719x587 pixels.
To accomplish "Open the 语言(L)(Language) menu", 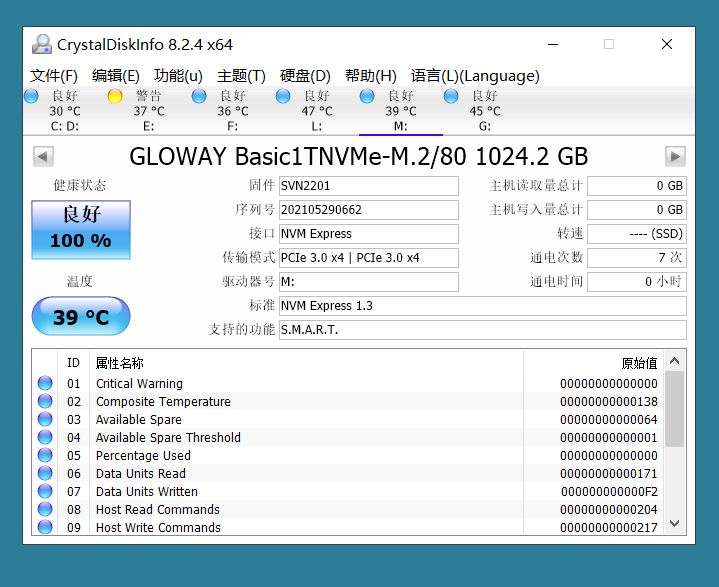I will point(475,76).
